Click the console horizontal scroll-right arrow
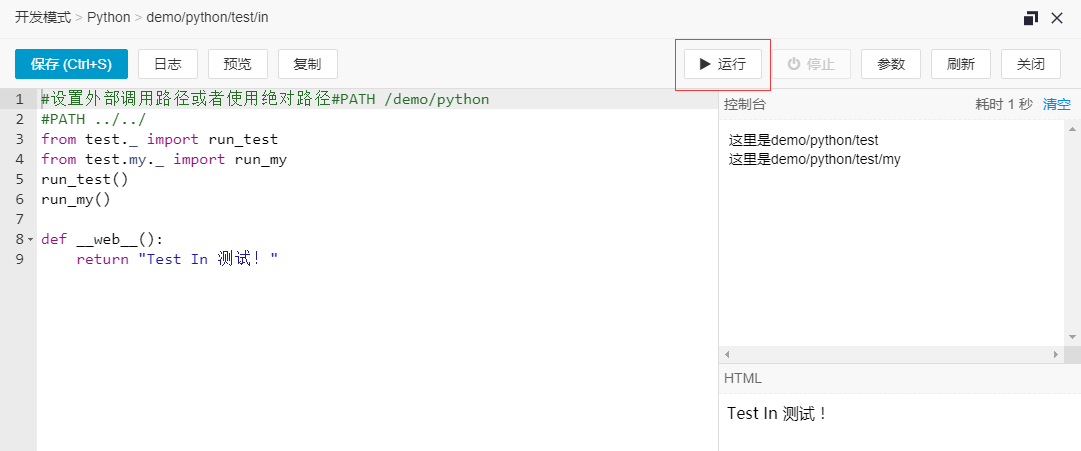 tap(1055, 354)
